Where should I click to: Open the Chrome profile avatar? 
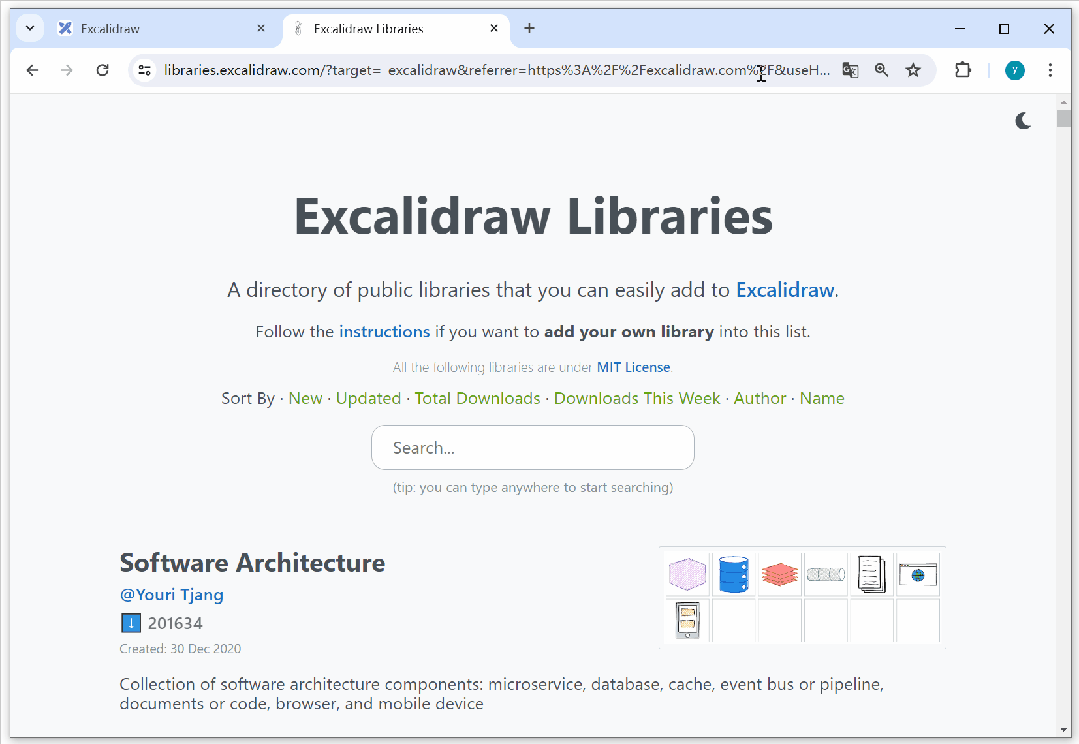pyautogui.click(x=1014, y=70)
